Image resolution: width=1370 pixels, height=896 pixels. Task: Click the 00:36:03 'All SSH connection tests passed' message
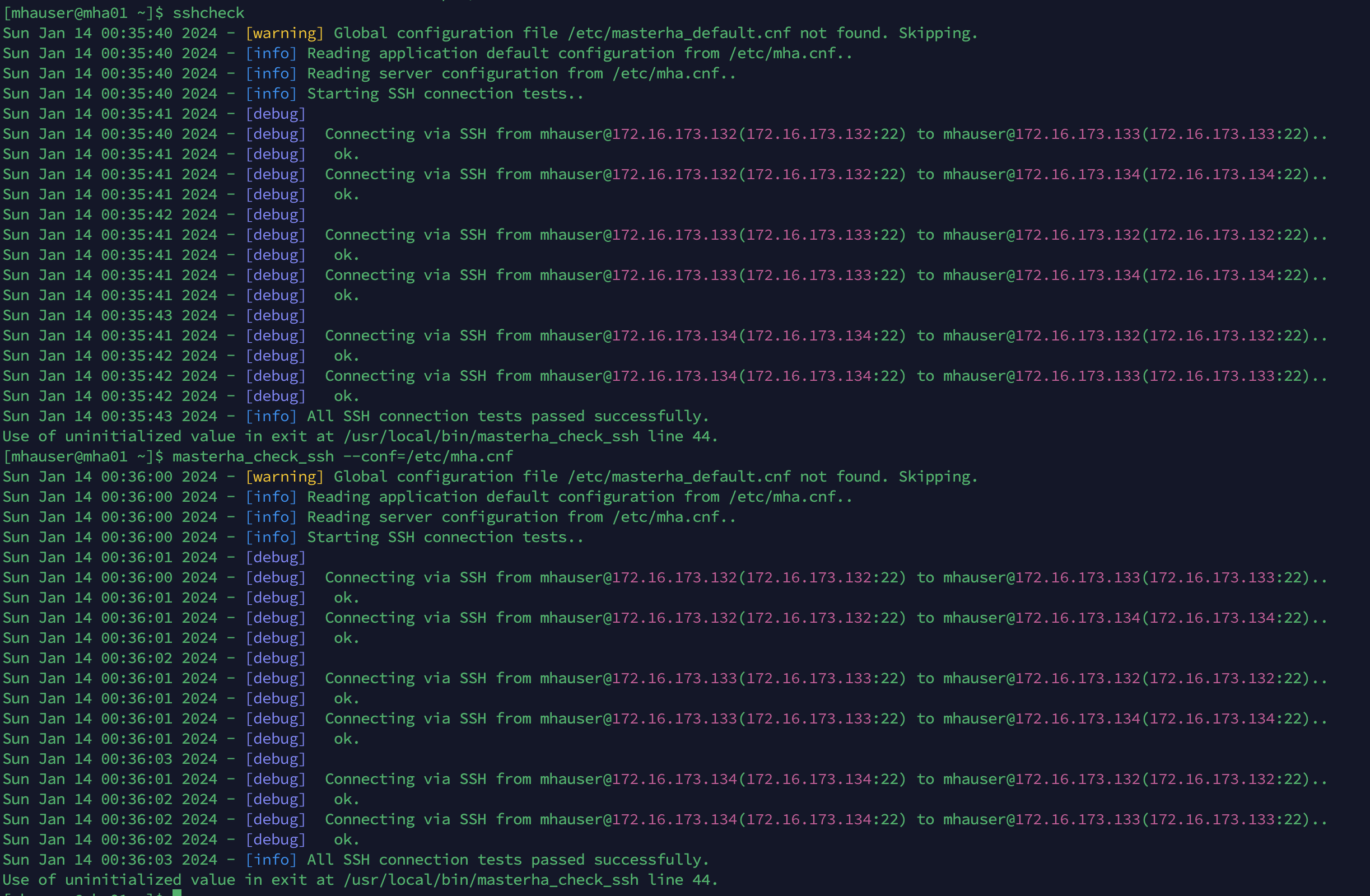pos(507,860)
